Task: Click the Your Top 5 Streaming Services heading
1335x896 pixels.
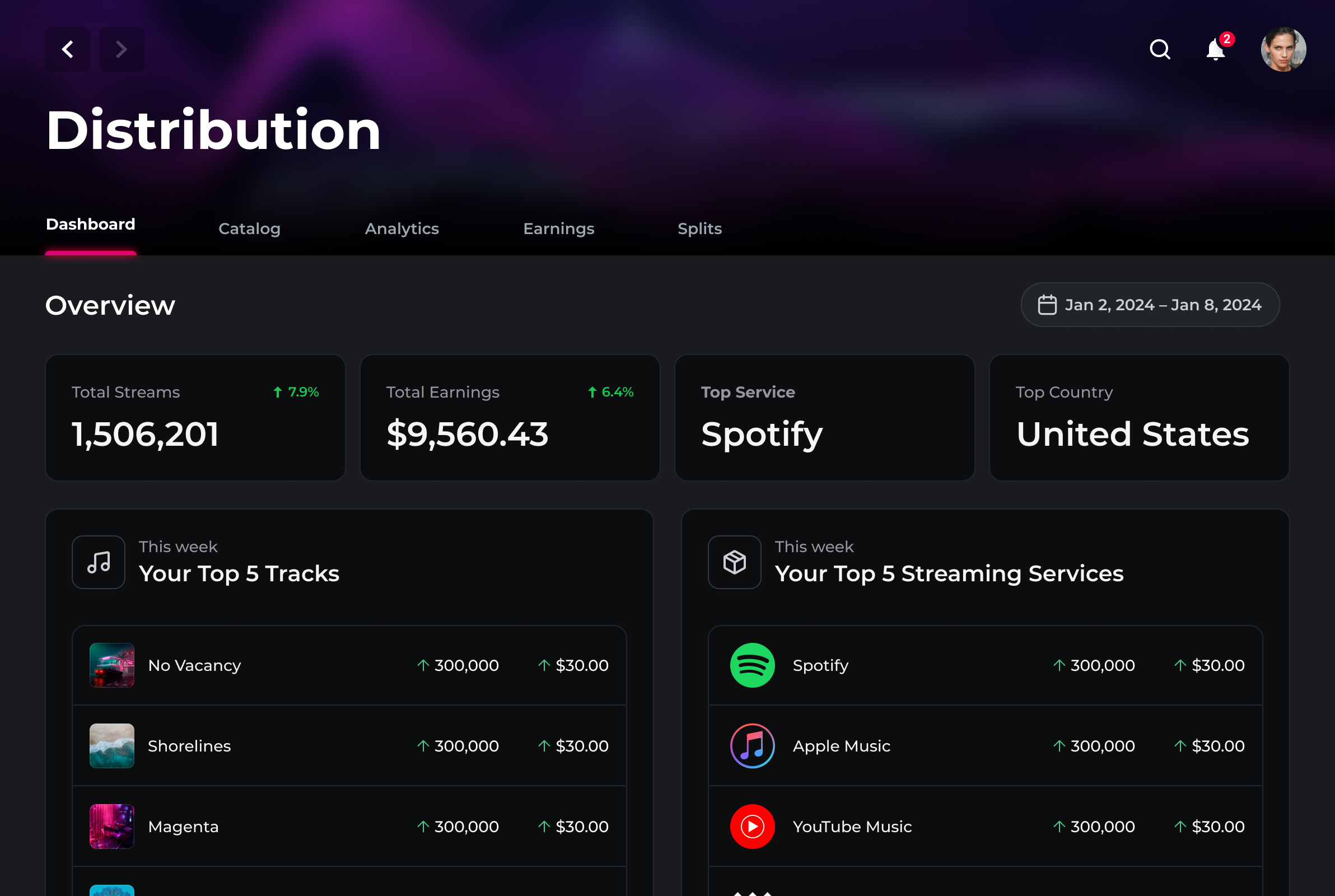Action: (949, 573)
